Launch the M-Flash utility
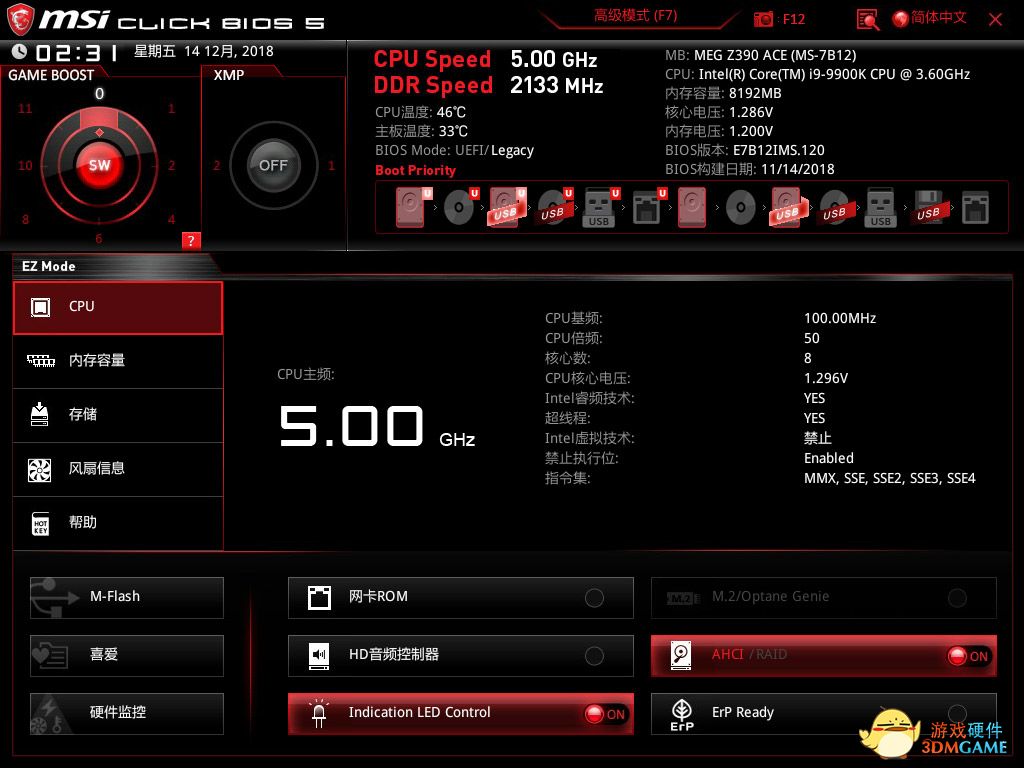Screen dimensions: 1024x768 127,598
